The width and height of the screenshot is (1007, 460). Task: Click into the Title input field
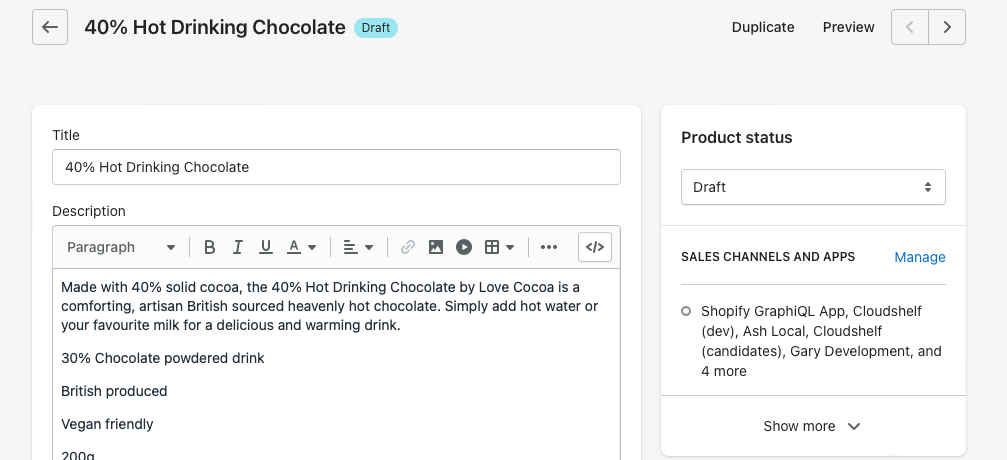click(337, 167)
